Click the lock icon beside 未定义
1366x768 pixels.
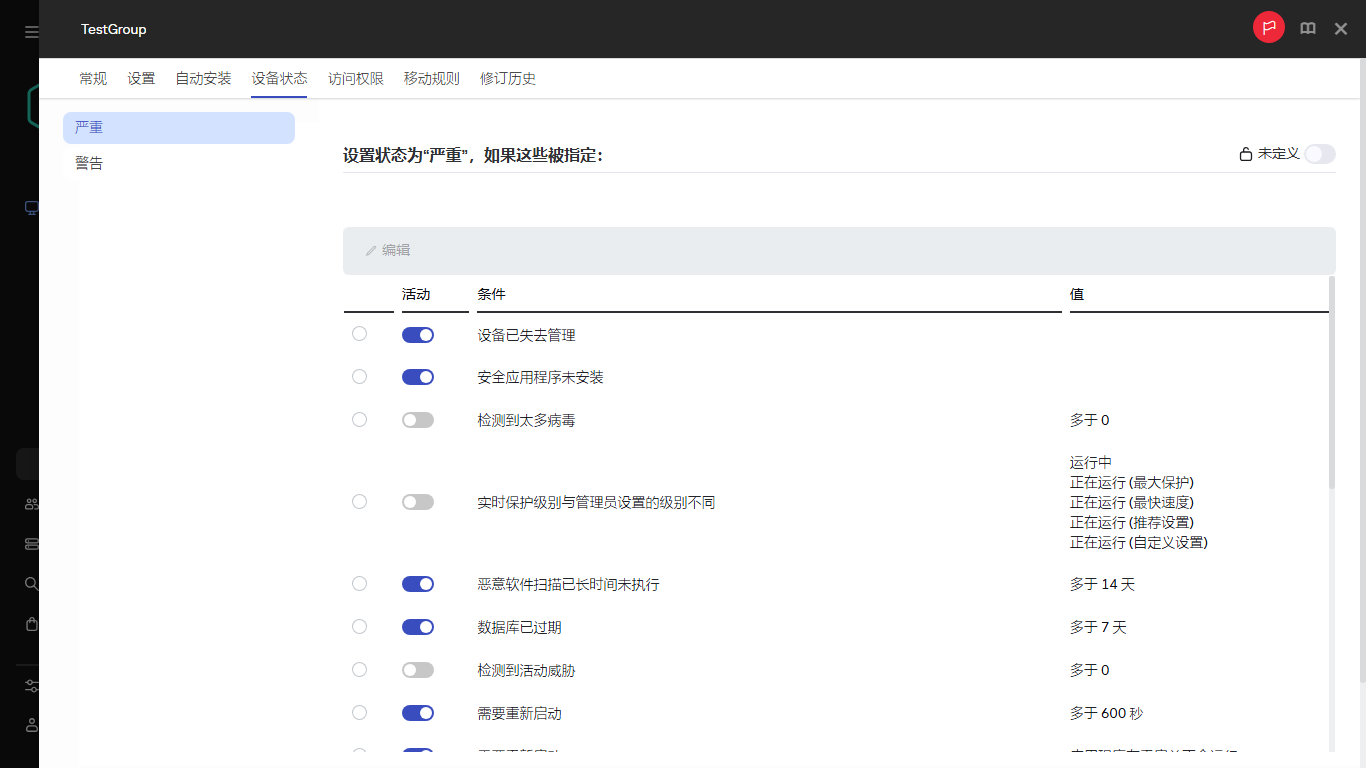1245,154
